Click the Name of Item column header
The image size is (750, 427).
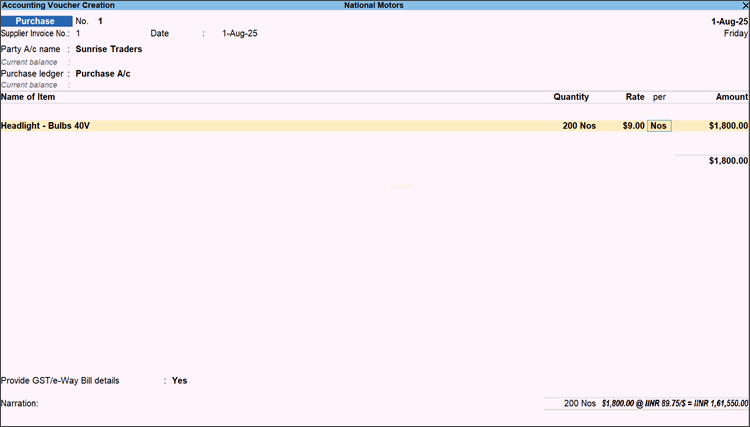click(x=28, y=97)
